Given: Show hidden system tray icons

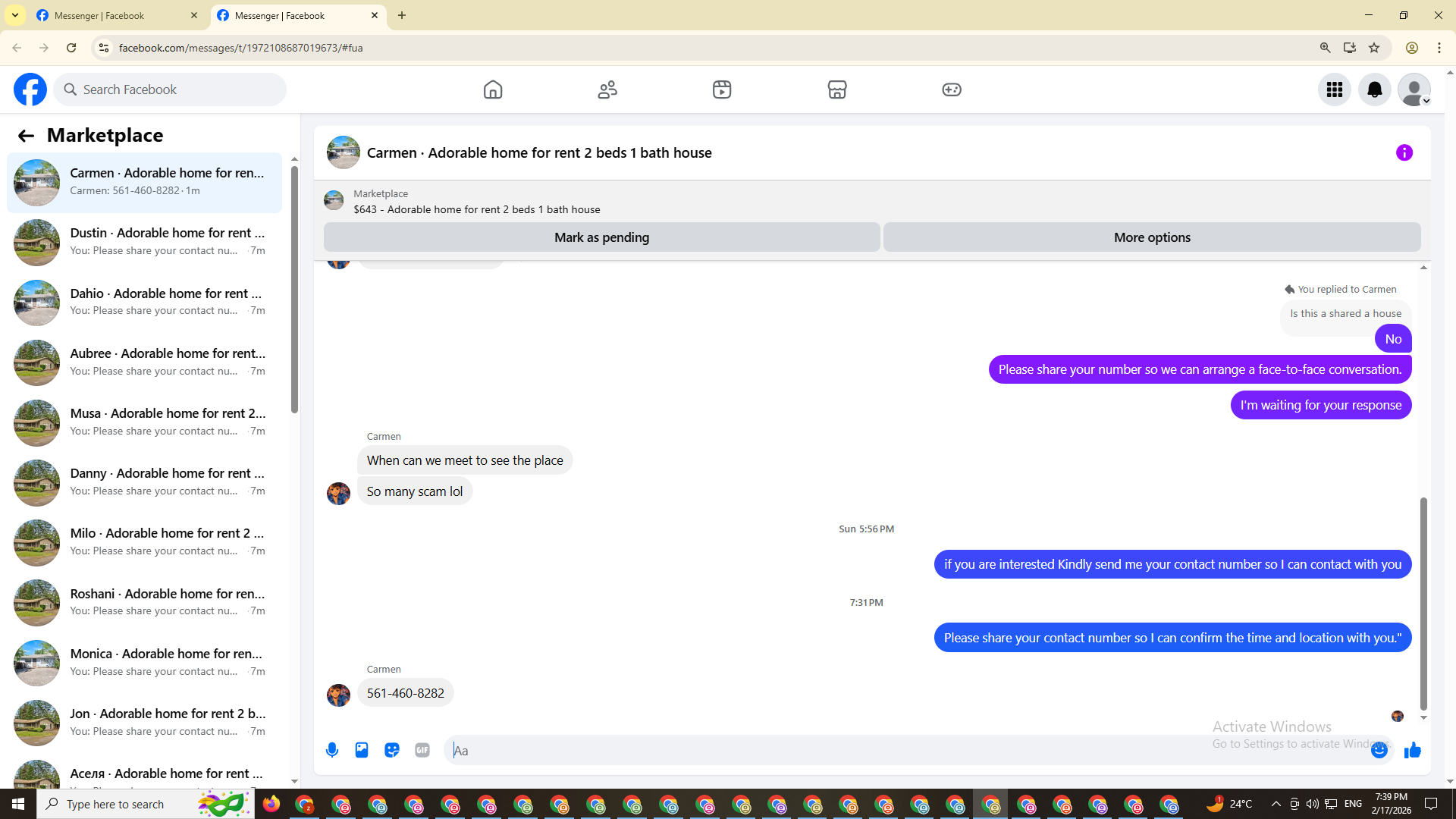Looking at the screenshot, I should click(x=1276, y=804).
